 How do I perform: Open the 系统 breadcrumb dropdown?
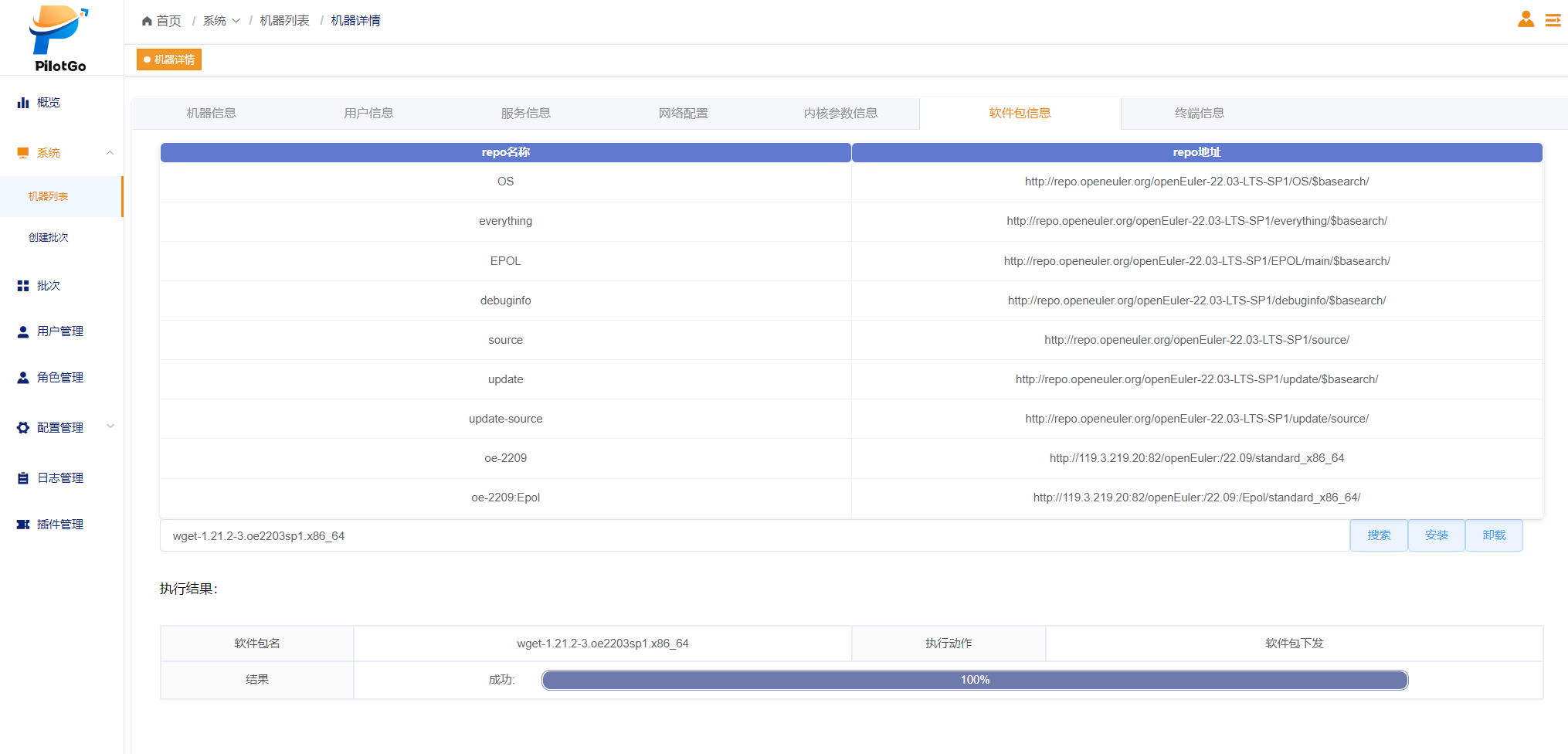pos(222,21)
